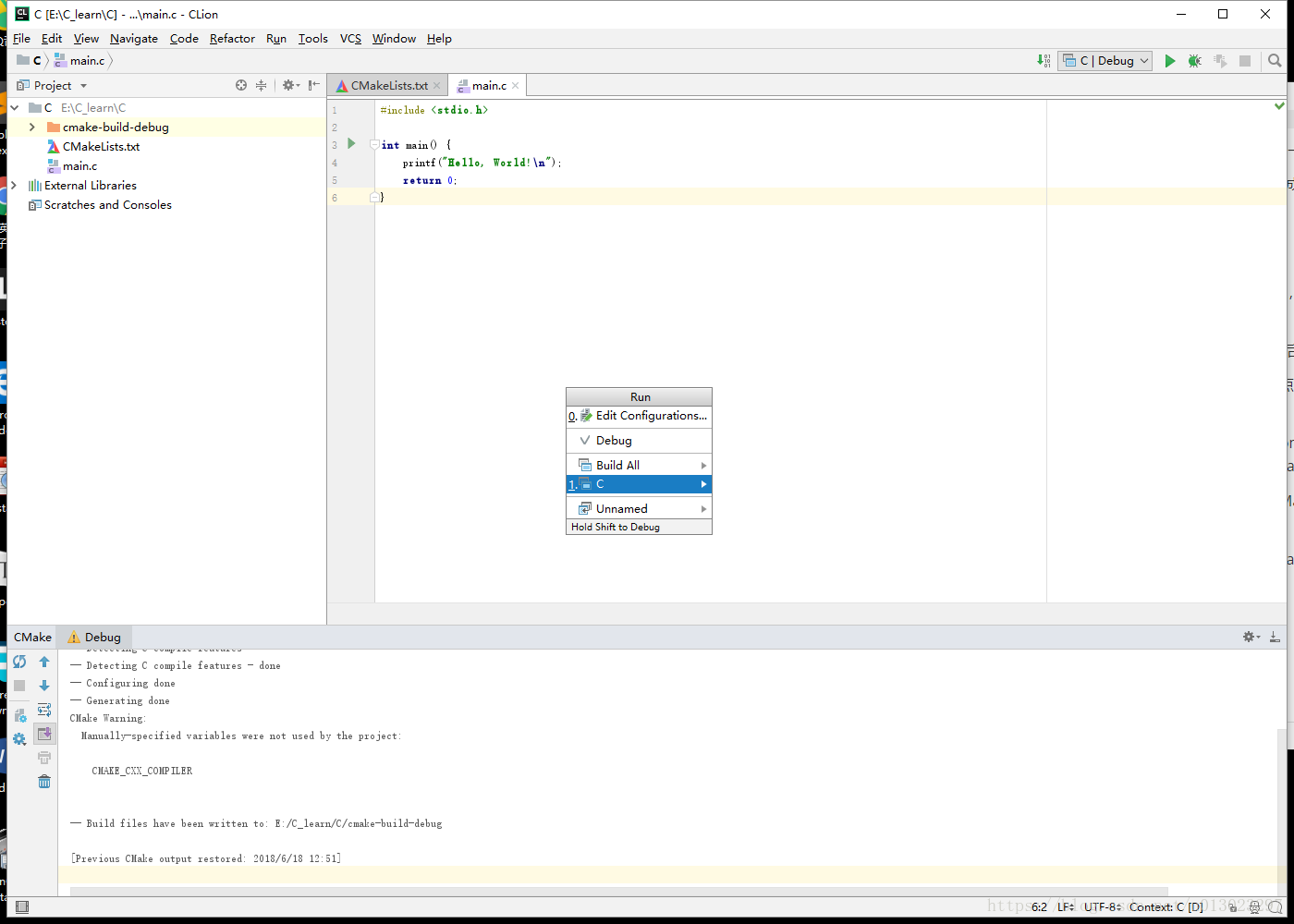Reload CMake project with the refresh icon
The width and height of the screenshot is (1294, 924).
[19, 662]
